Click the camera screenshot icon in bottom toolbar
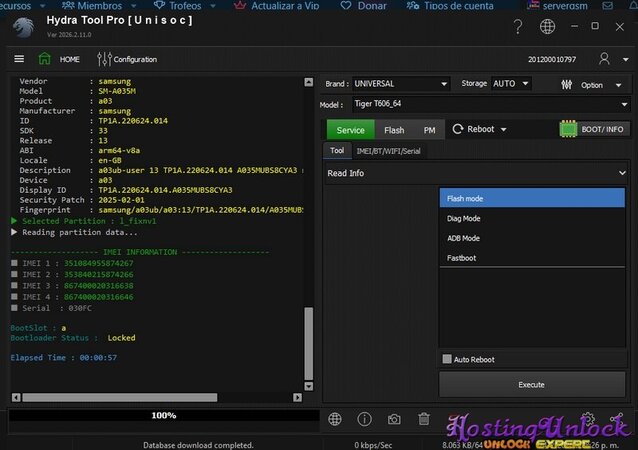Image resolution: width=638 pixels, height=450 pixels. click(394, 419)
